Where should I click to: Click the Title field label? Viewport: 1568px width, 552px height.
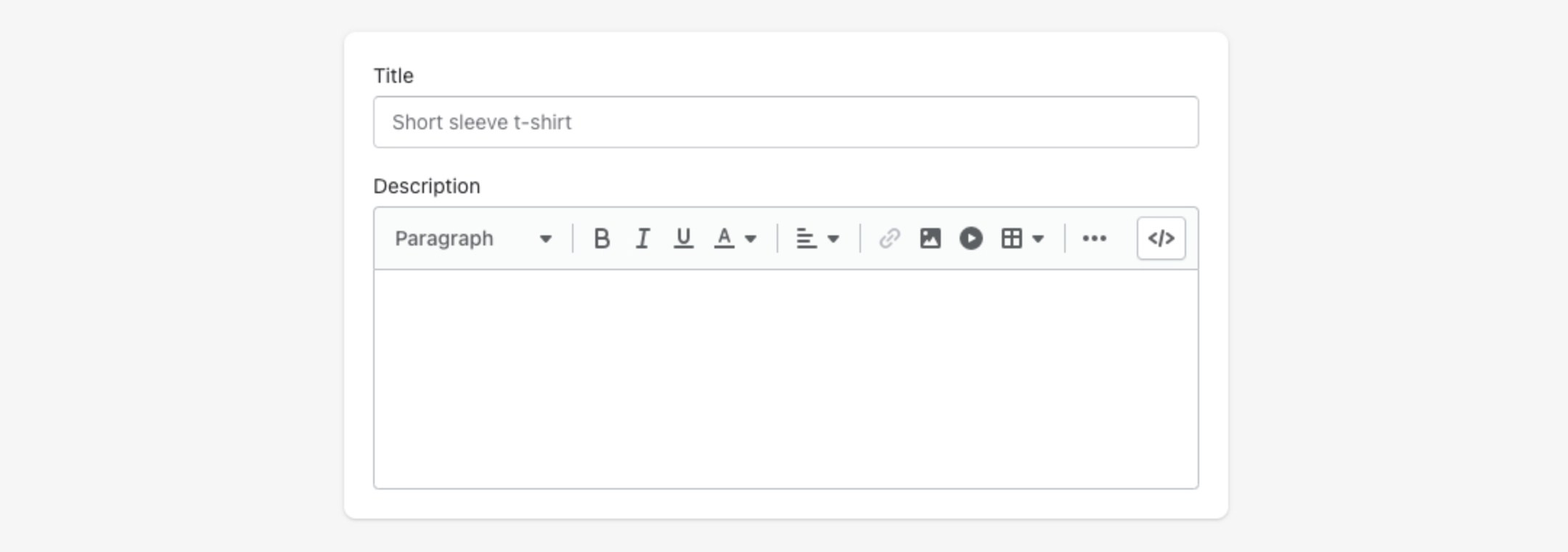point(393,76)
